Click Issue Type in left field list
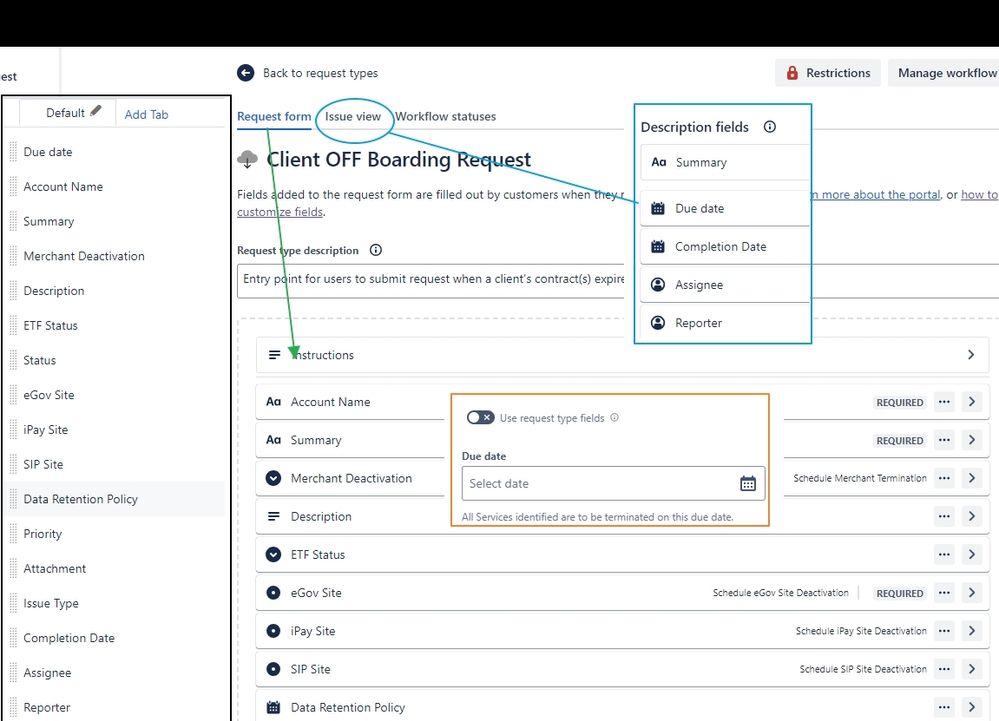Image resolution: width=999 pixels, height=721 pixels. point(51,603)
